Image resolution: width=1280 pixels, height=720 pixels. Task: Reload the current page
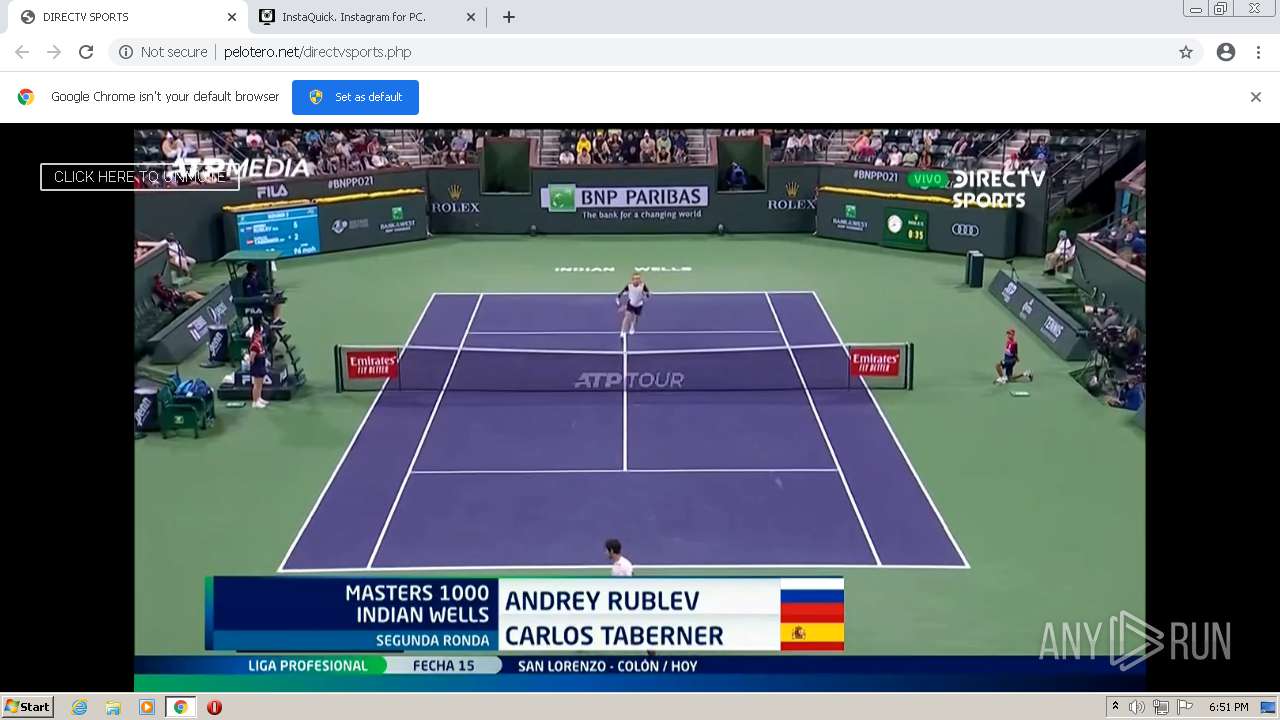point(86,52)
